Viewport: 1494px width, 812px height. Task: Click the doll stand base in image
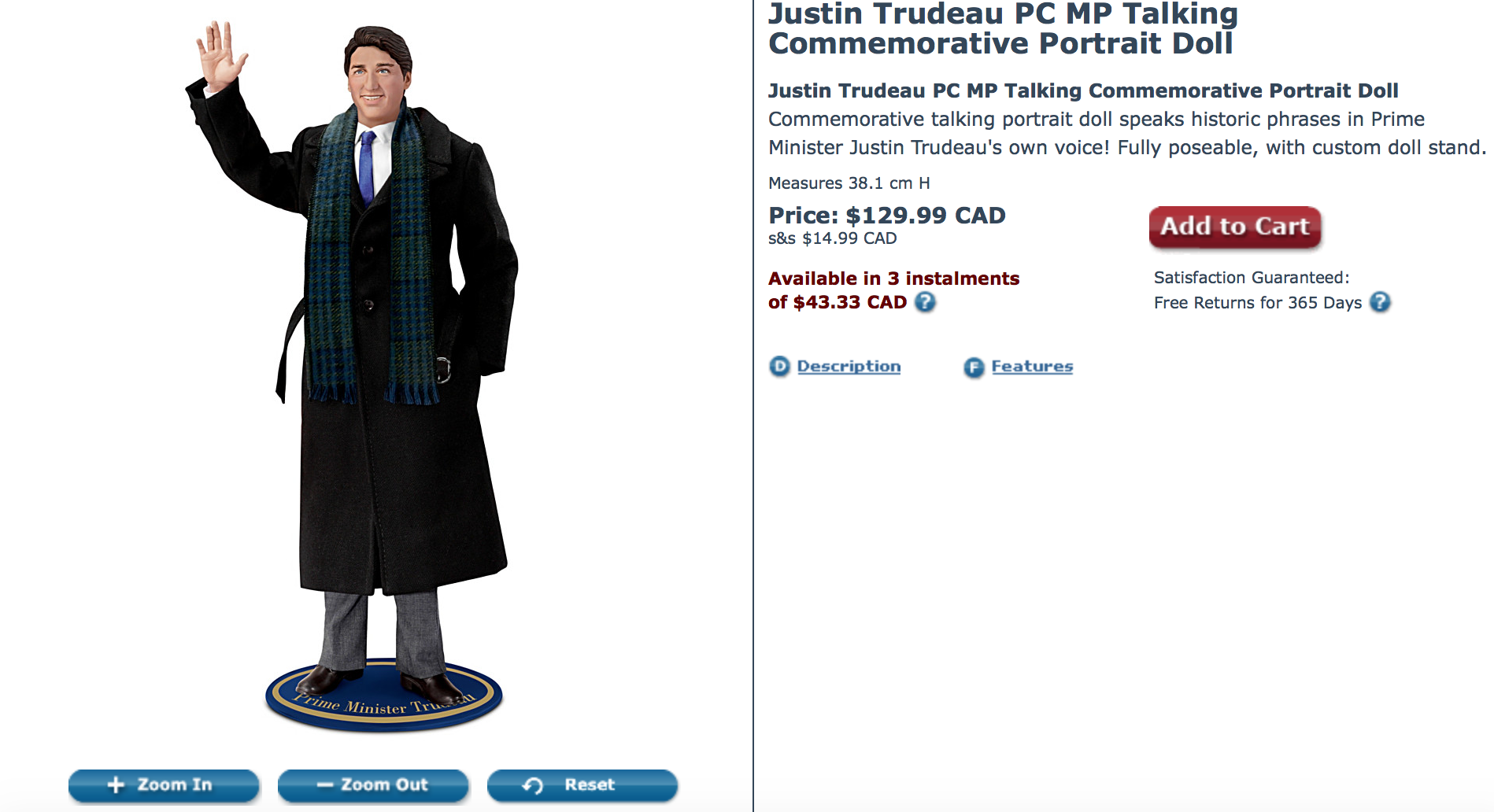tap(384, 697)
